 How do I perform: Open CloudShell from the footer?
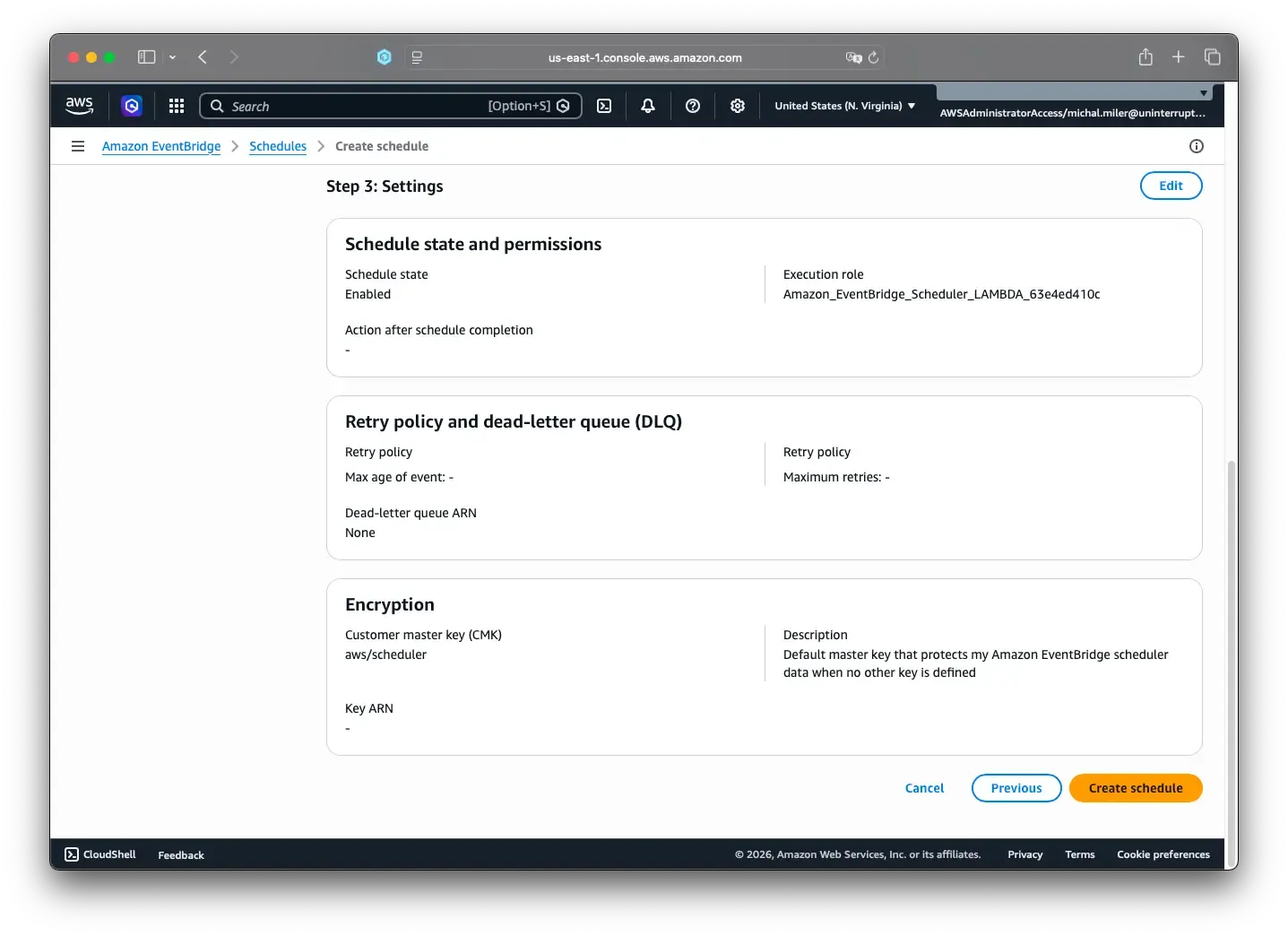(100, 854)
